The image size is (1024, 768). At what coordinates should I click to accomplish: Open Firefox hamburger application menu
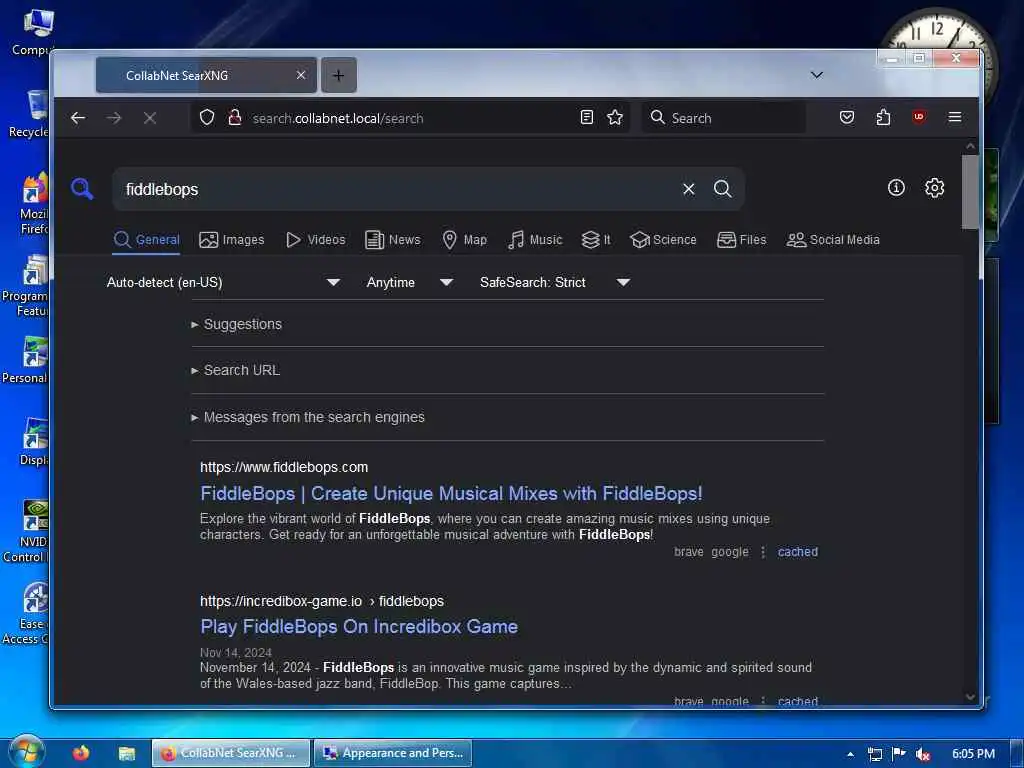[x=955, y=118]
